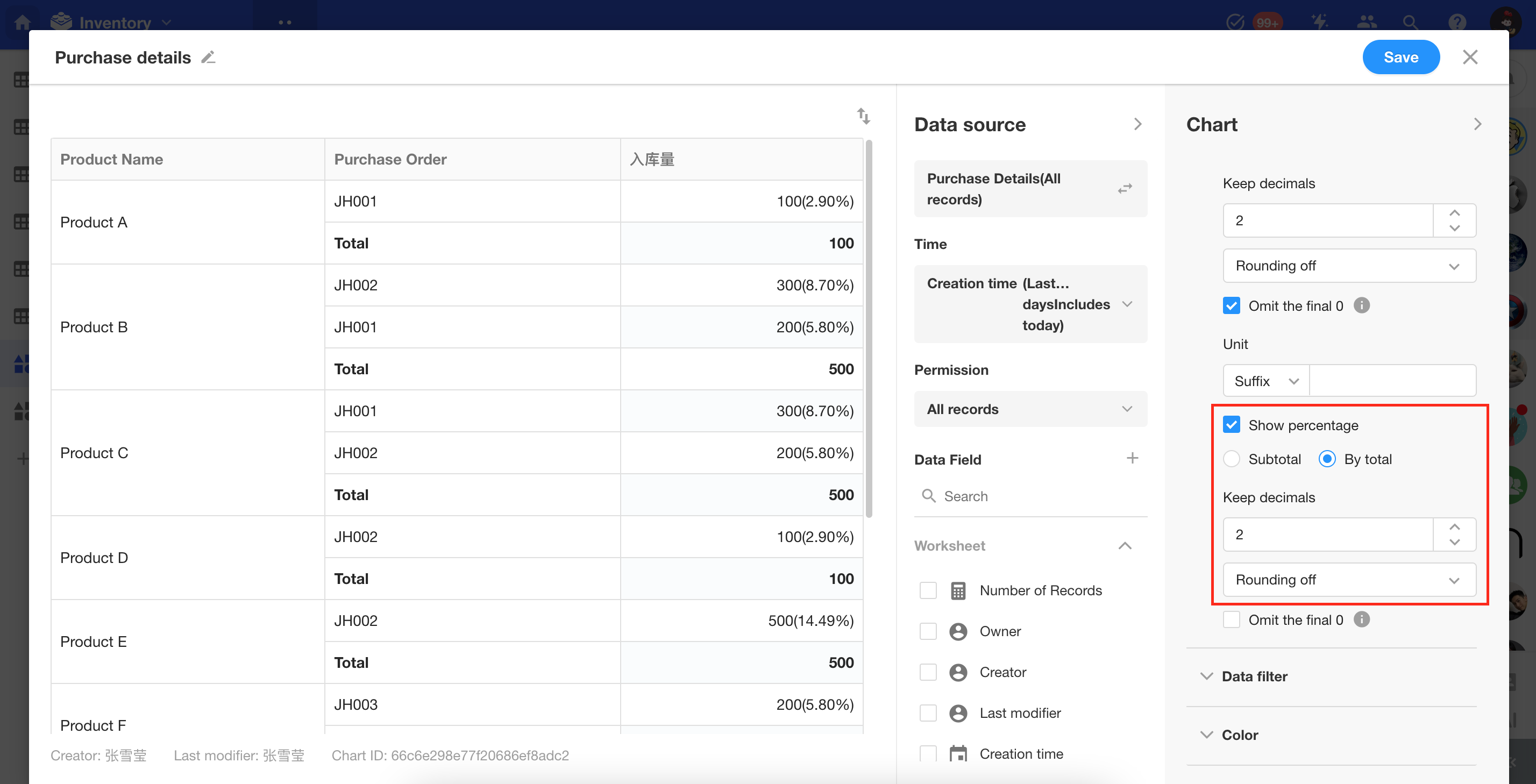Screen dimensions: 1536x784
Task: Click the person icon next to Owner
Action: click(958, 631)
